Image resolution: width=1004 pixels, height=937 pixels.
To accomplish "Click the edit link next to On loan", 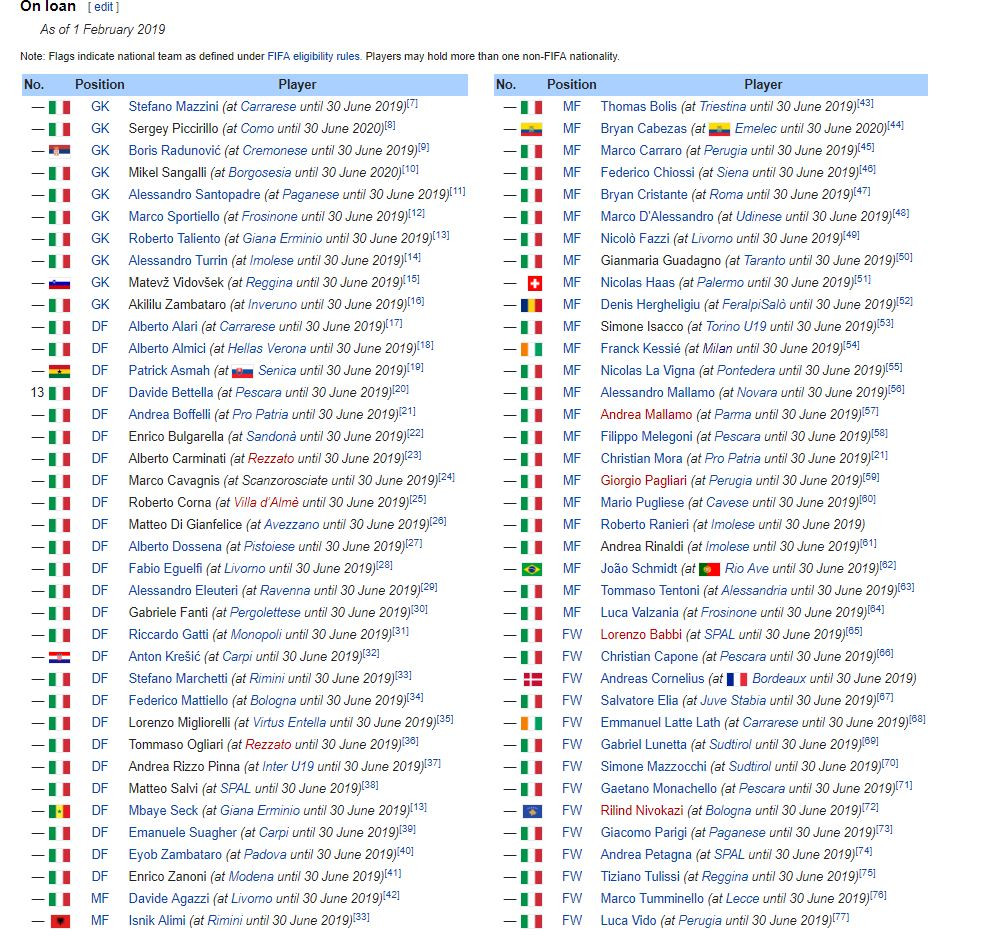I will point(104,7).
